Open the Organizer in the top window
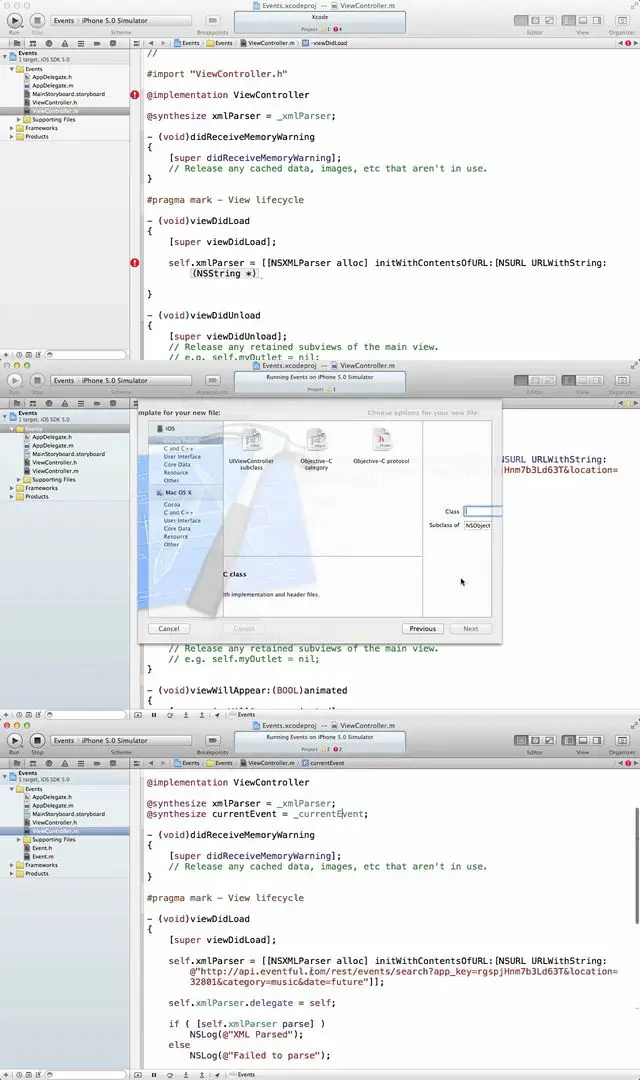This screenshot has height=1080, width=640. 621,21
